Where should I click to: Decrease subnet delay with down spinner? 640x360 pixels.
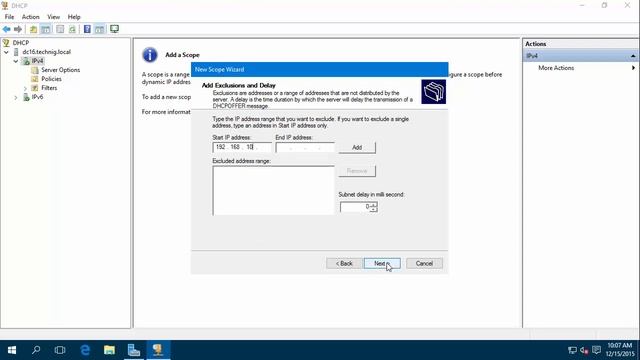click(x=373, y=209)
